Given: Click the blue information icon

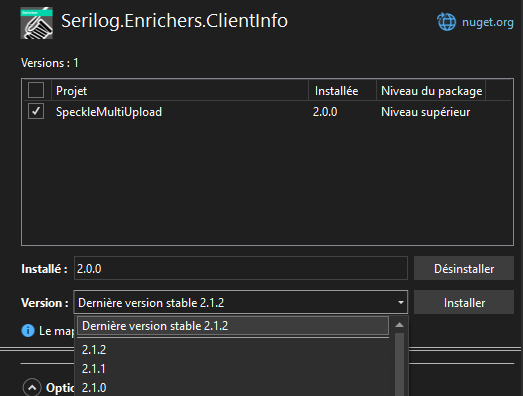Looking at the screenshot, I should click(x=28, y=331).
